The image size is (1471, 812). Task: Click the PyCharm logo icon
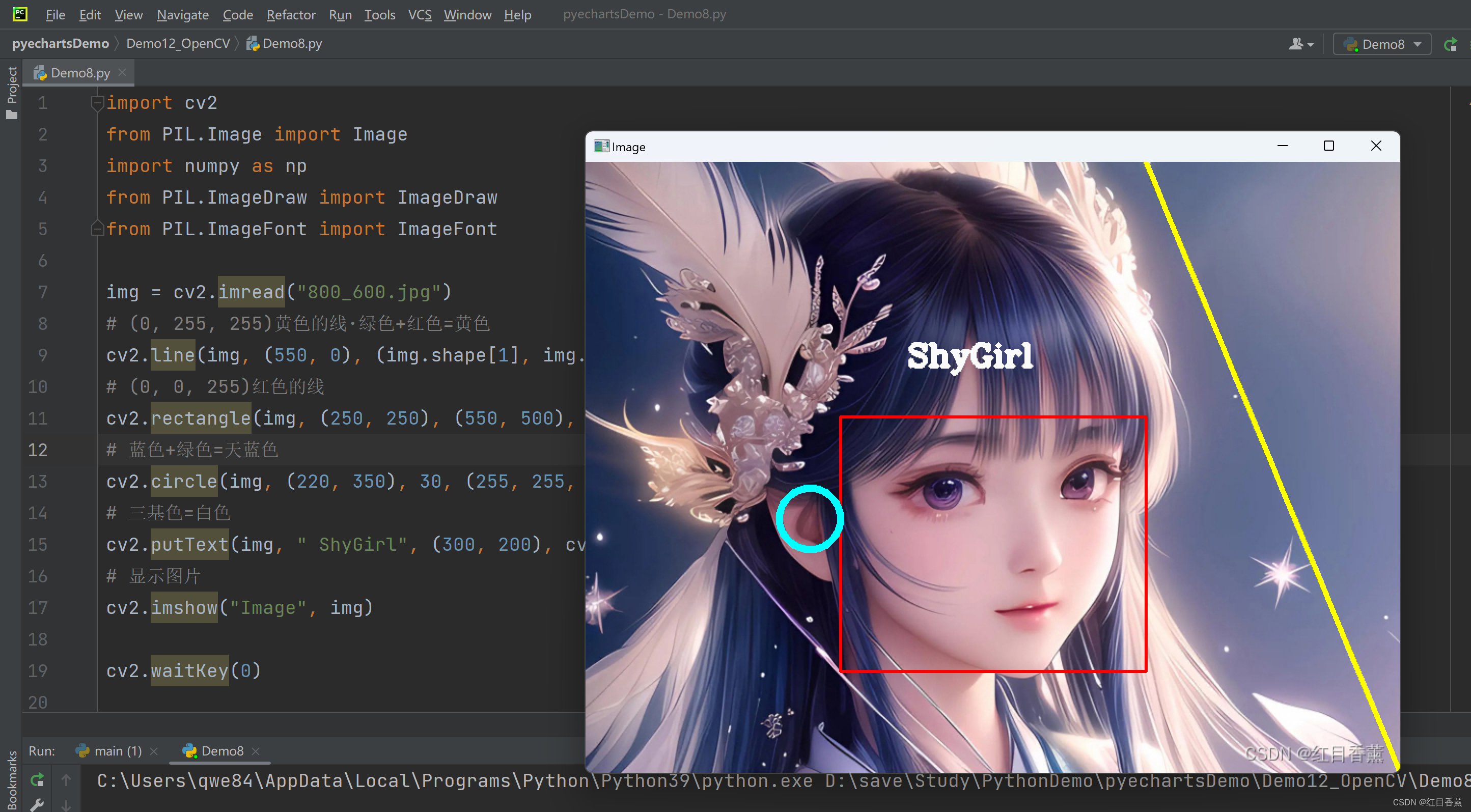click(20, 14)
